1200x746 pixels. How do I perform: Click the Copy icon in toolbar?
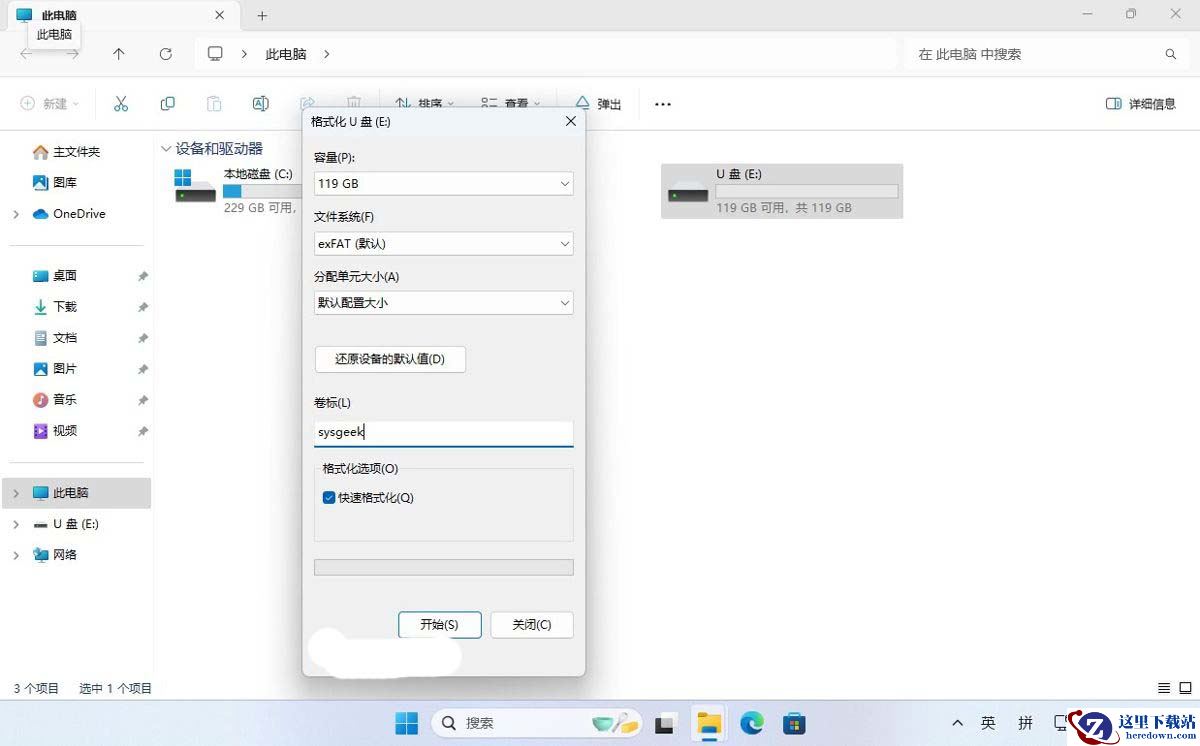pos(167,103)
